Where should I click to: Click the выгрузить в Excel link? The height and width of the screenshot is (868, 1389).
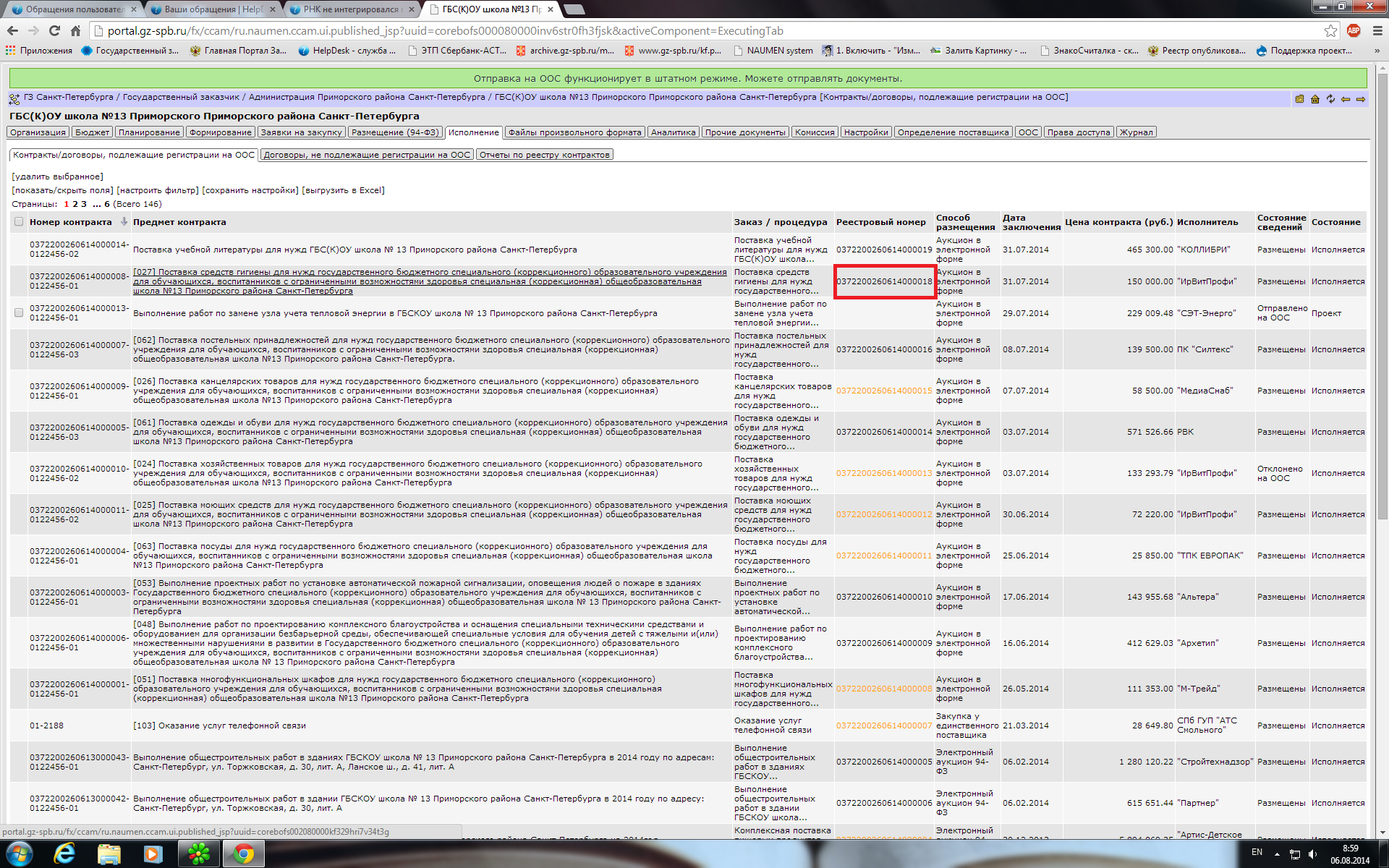click(x=343, y=190)
